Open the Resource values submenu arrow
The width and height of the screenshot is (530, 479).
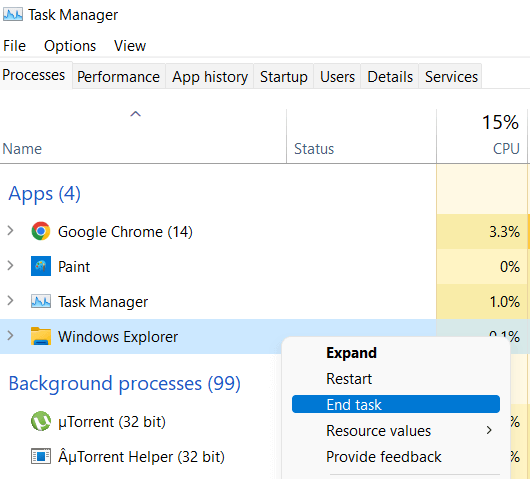pos(489,430)
